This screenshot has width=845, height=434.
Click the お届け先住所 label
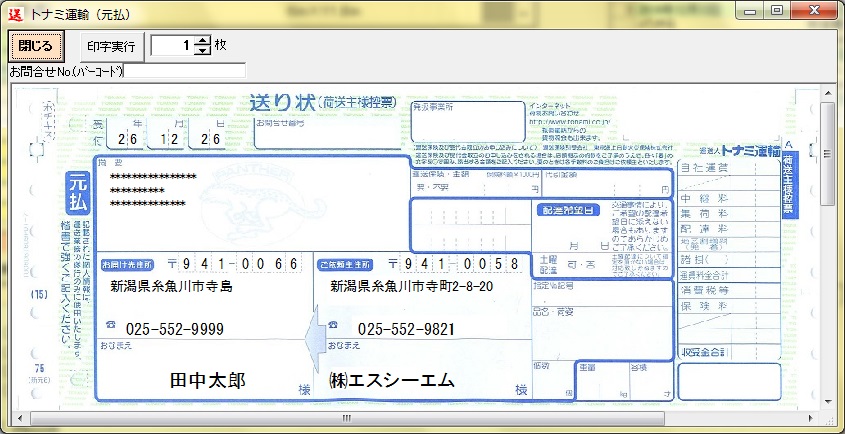click(127, 265)
